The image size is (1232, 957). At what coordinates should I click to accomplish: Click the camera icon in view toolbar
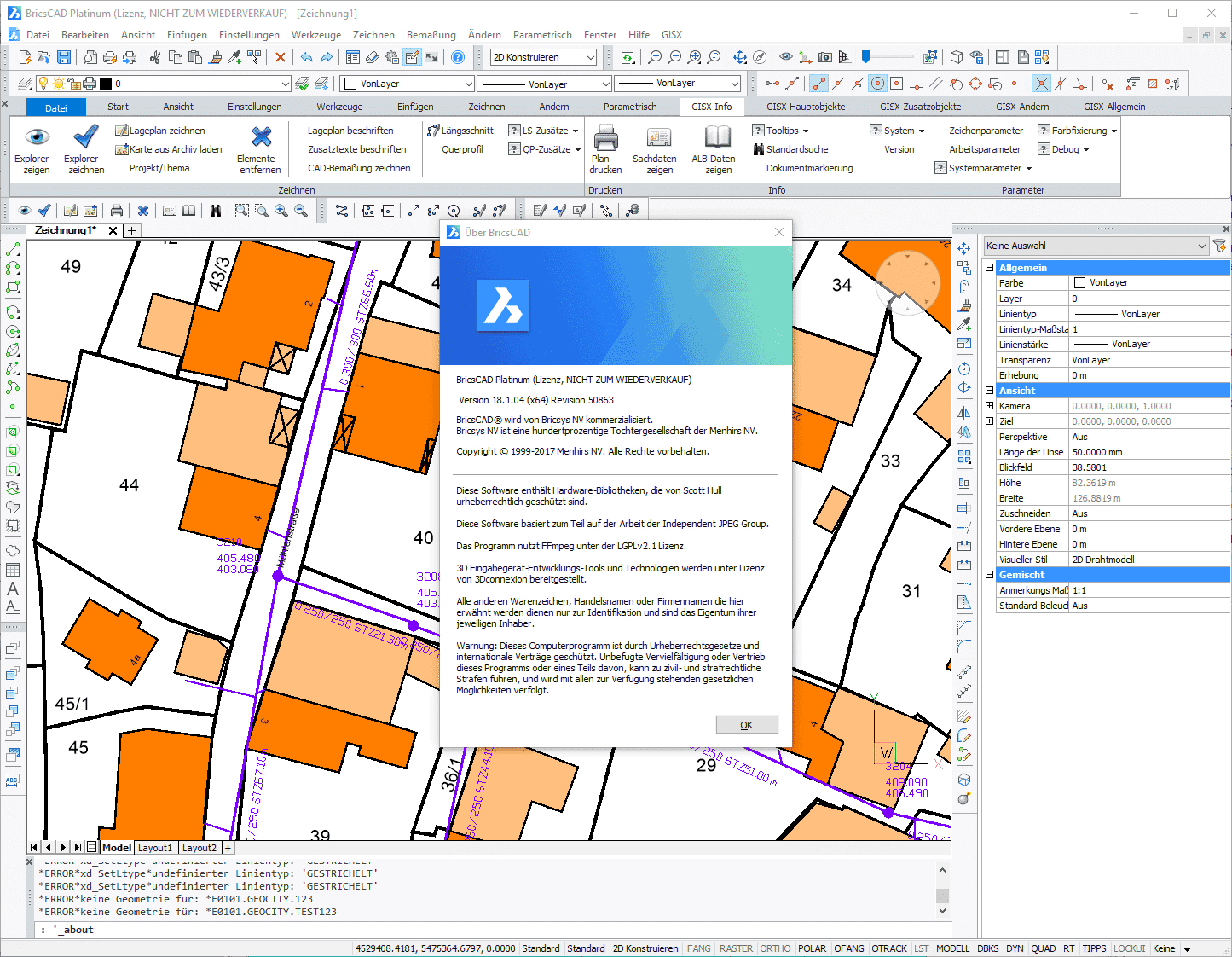click(x=824, y=57)
